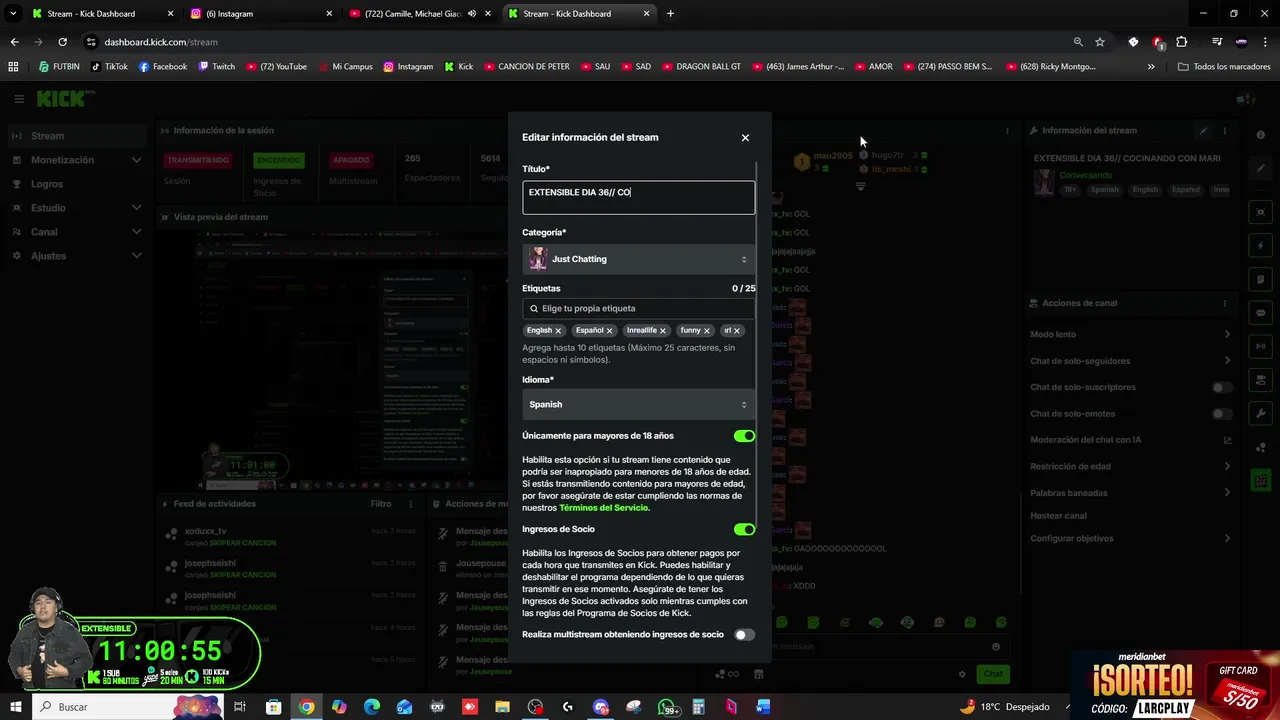The height and width of the screenshot is (720, 1280).
Task: Remove the Español tag
Action: point(609,331)
